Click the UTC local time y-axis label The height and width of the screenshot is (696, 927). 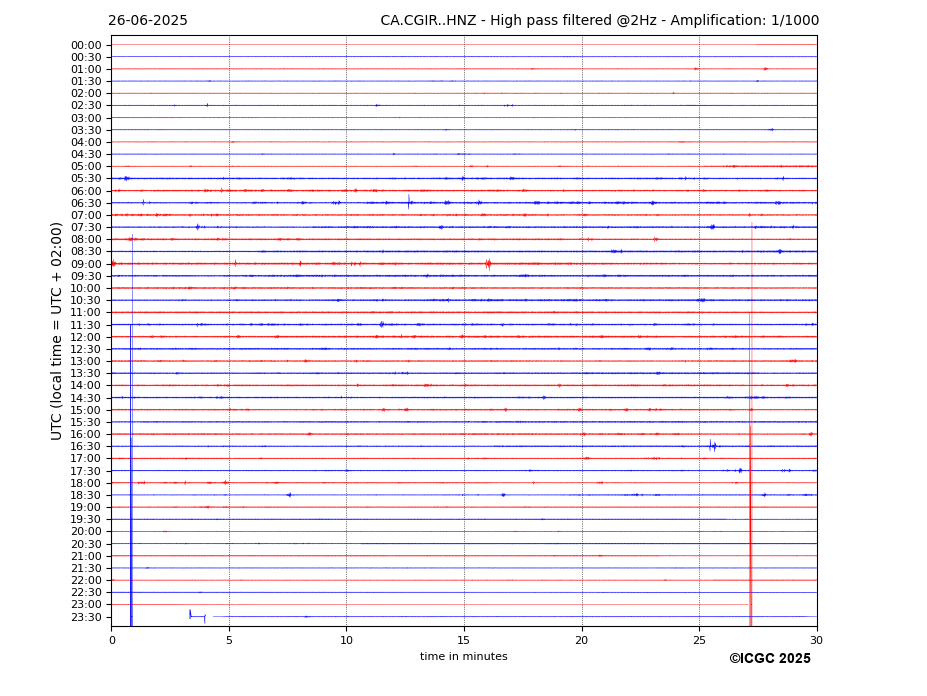[x=56, y=331]
